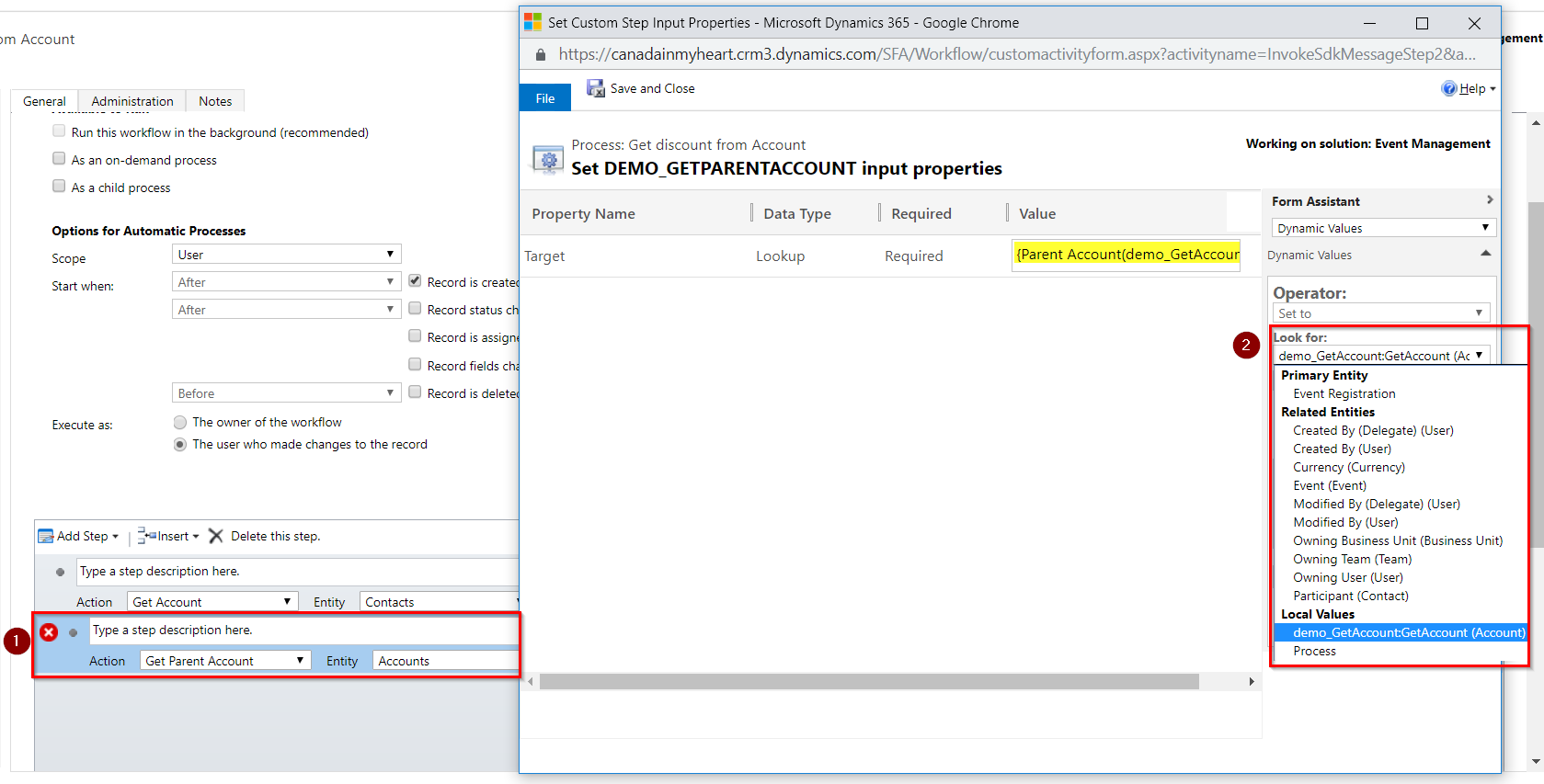The height and width of the screenshot is (784, 1544).
Task: Expand the Get Parent Account action dropdown
Action: pos(225,661)
